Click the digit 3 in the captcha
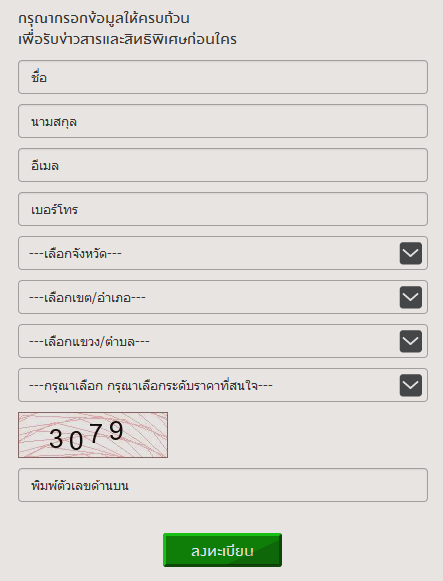This screenshot has width=443, height=581. [56, 439]
